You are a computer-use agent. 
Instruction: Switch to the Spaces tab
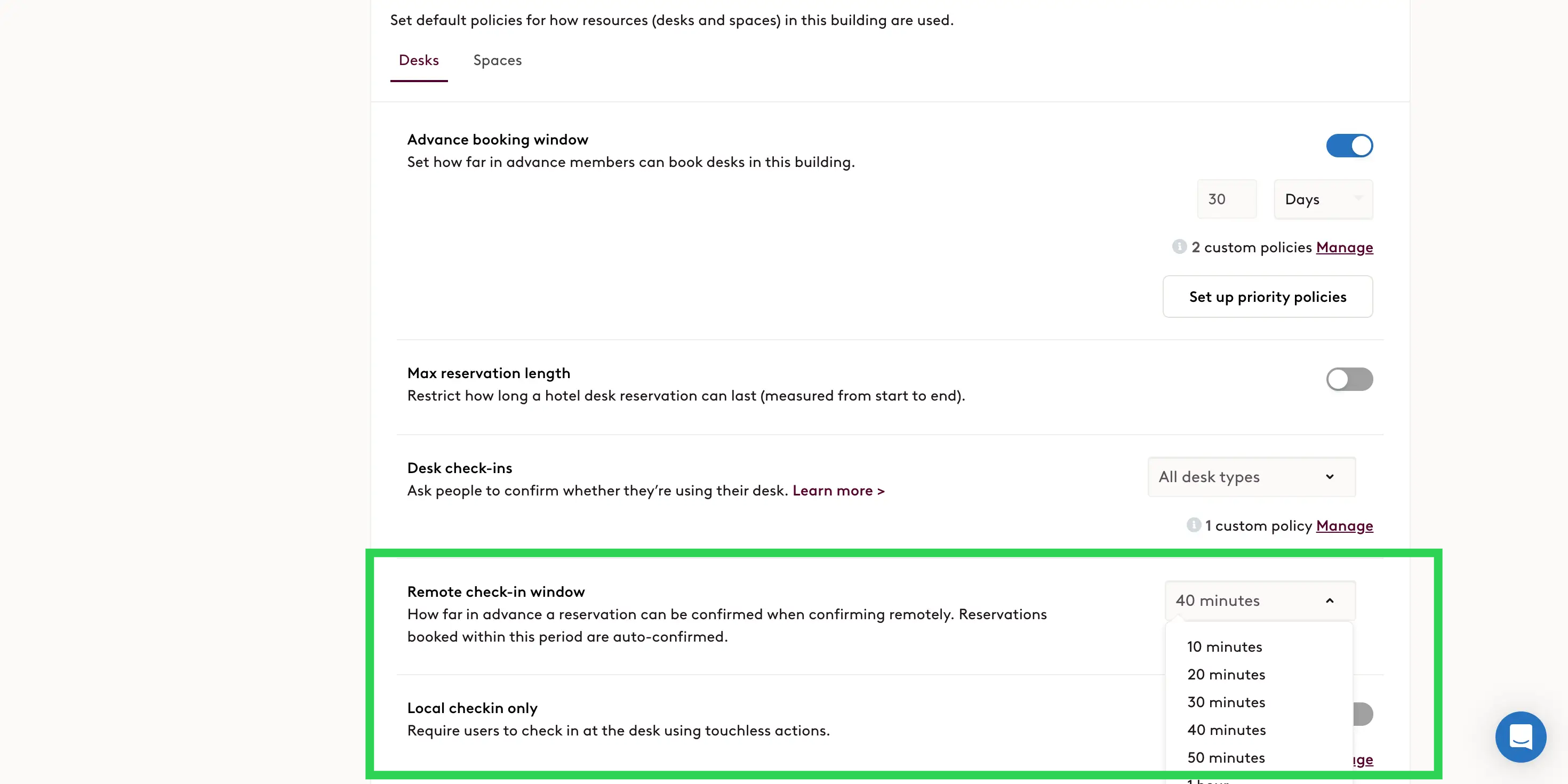point(497,60)
